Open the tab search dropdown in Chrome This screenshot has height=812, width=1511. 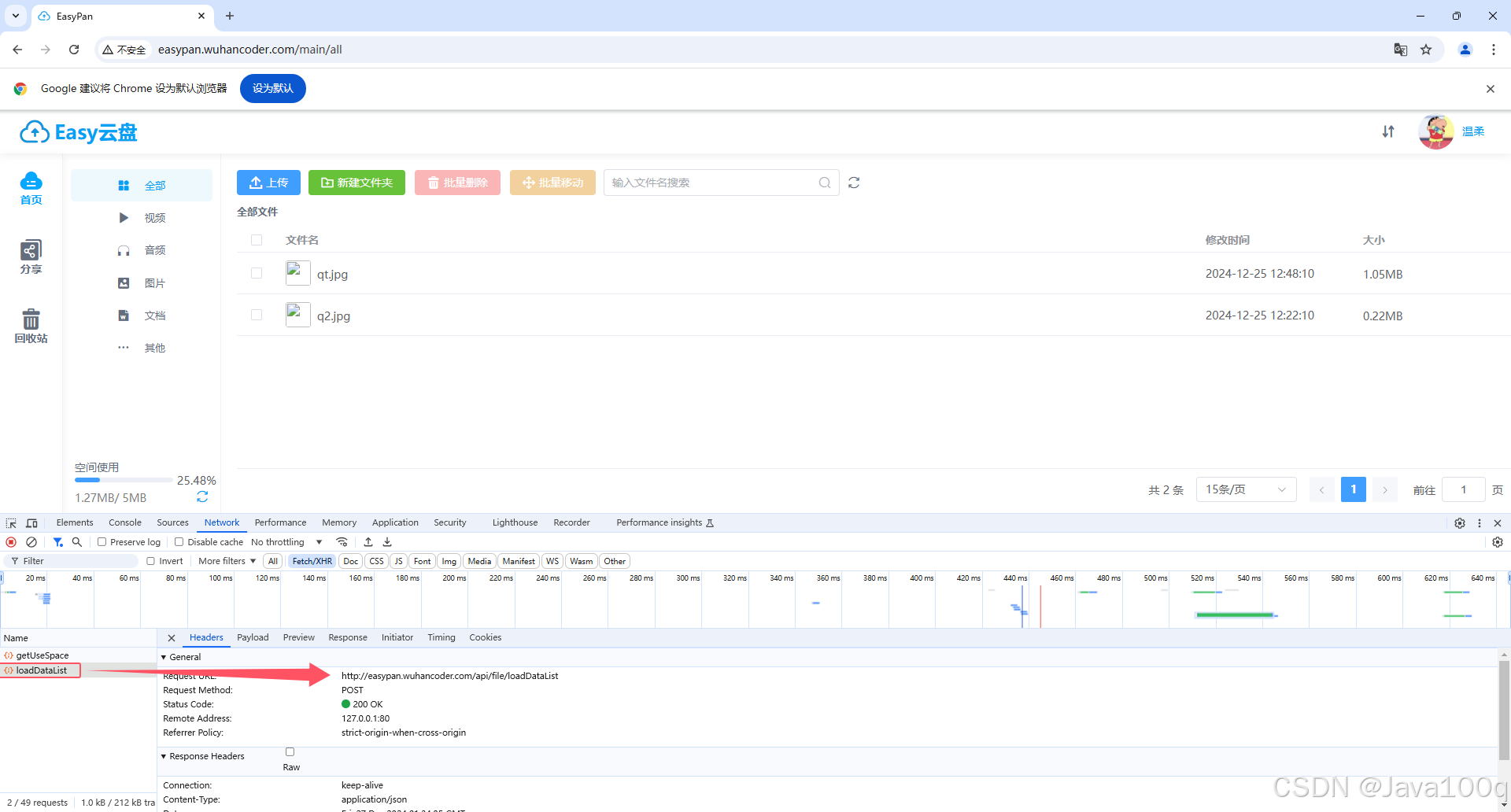click(16, 16)
